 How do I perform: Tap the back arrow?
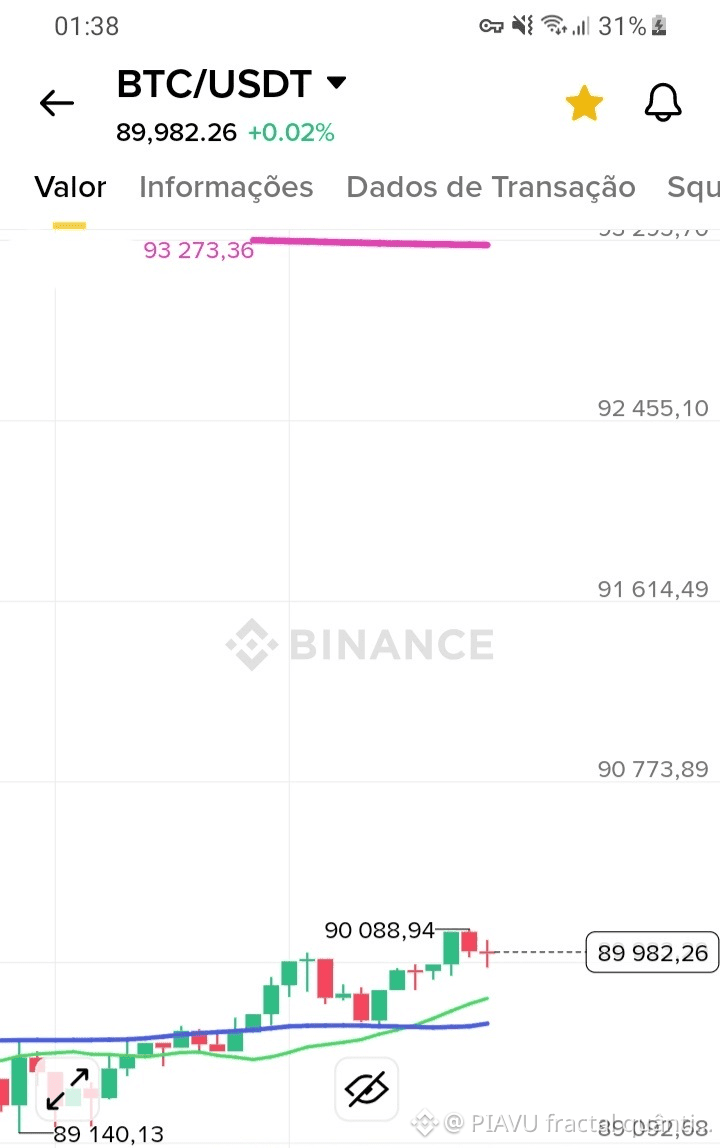click(57, 102)
